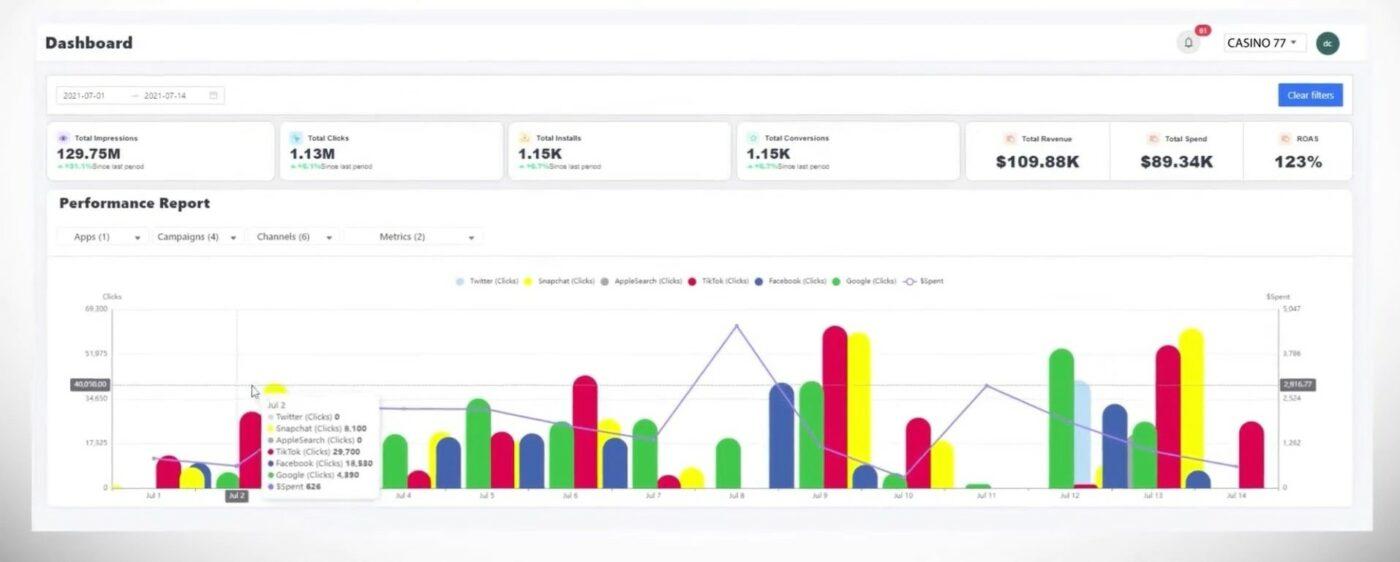Click the dc user avatar
Viewport: 1400px width, 562px height.
[1327, 43]
